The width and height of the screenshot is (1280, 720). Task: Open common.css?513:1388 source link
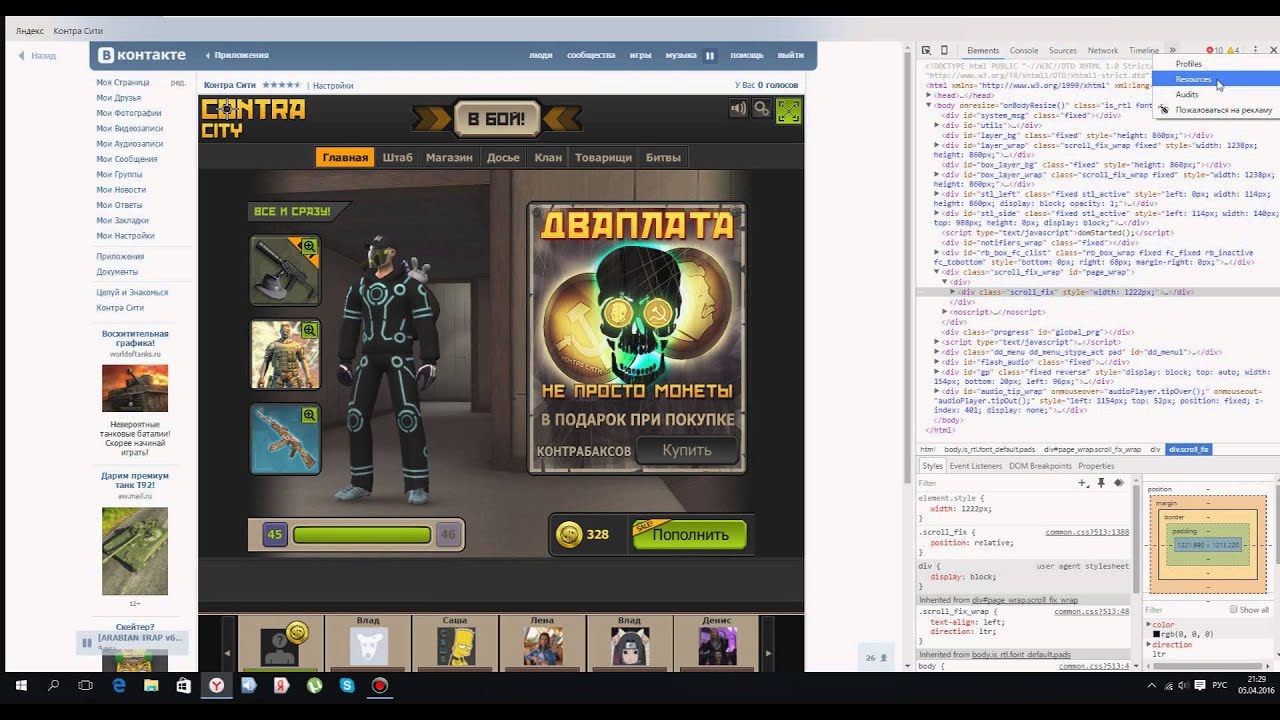click(1087, 532)
